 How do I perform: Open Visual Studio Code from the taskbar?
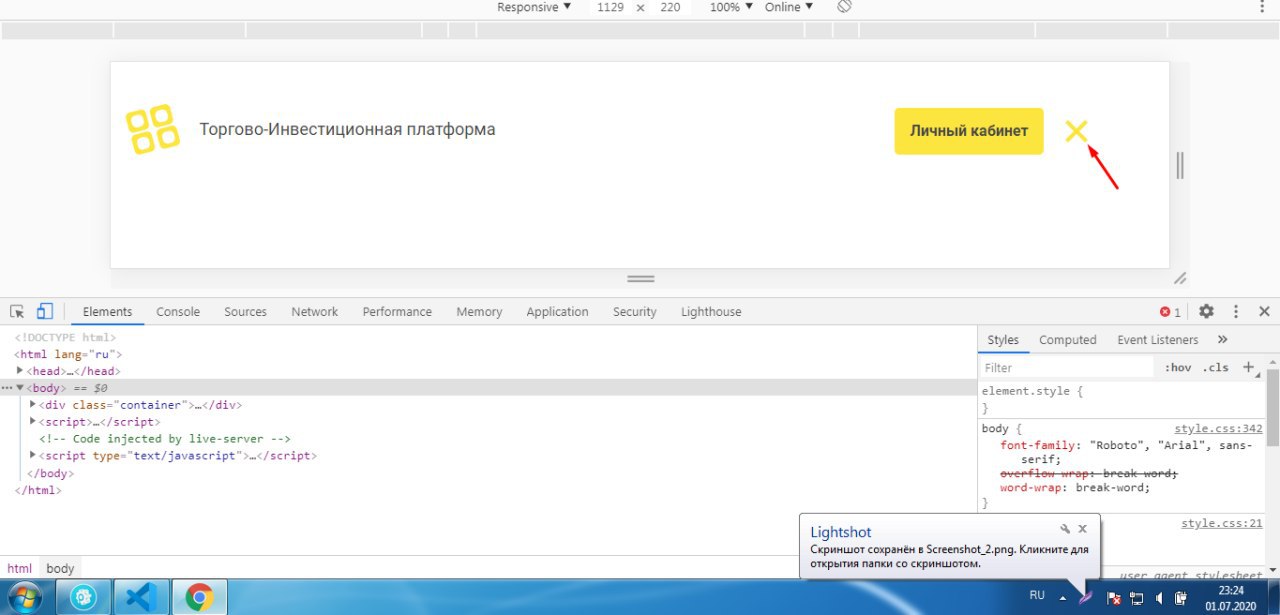pyautogui.click(x=141, y=598)
